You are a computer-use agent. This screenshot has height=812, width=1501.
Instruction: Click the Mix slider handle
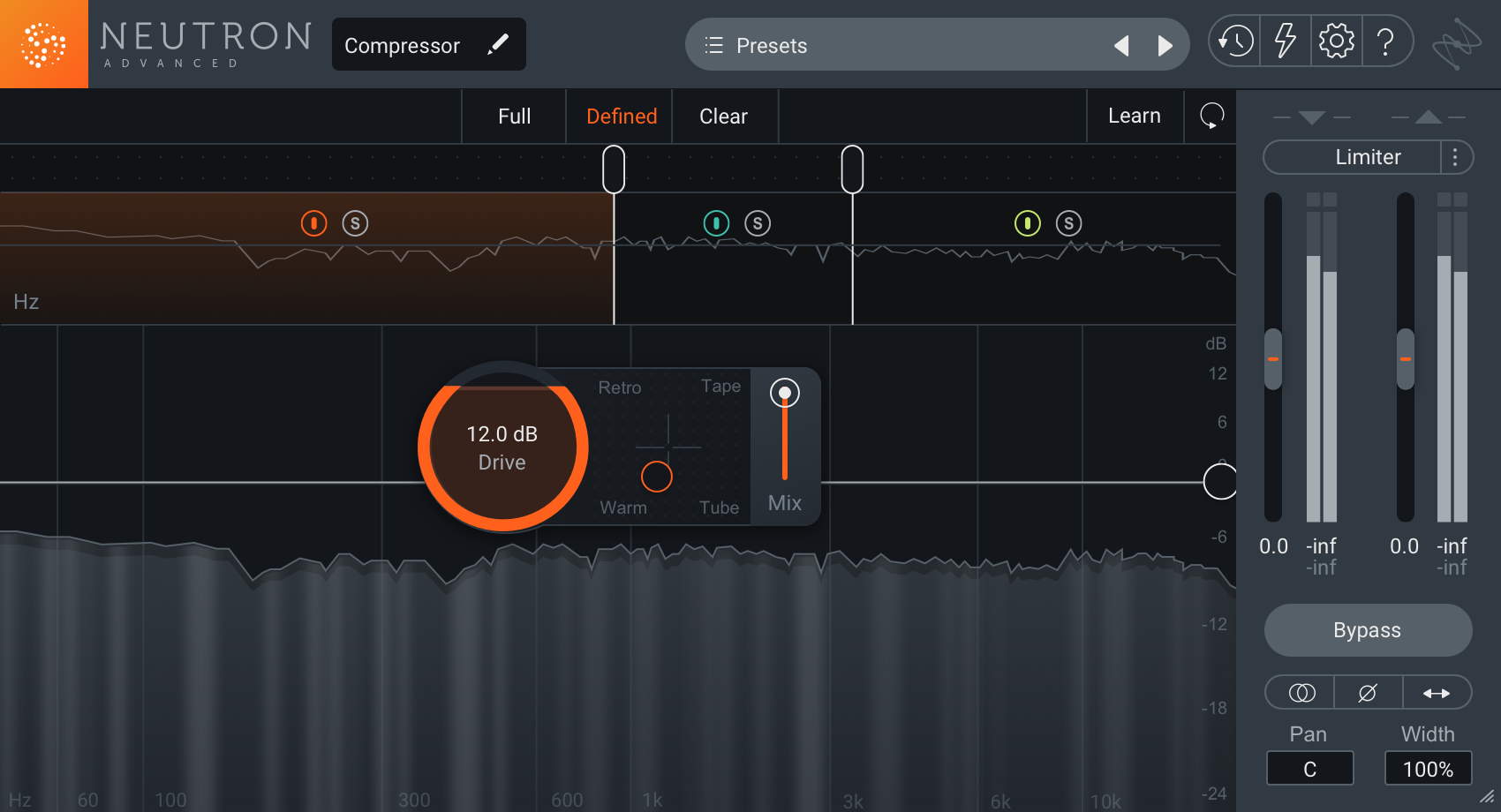pos(784,393)
